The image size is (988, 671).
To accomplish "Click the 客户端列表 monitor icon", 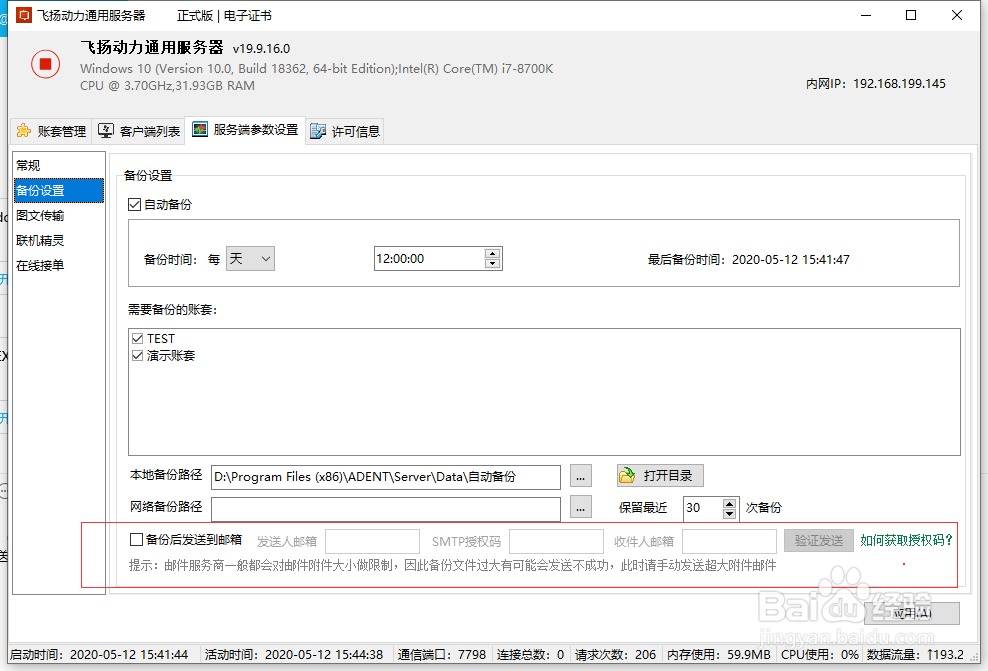I will click(x=105, y=130).
